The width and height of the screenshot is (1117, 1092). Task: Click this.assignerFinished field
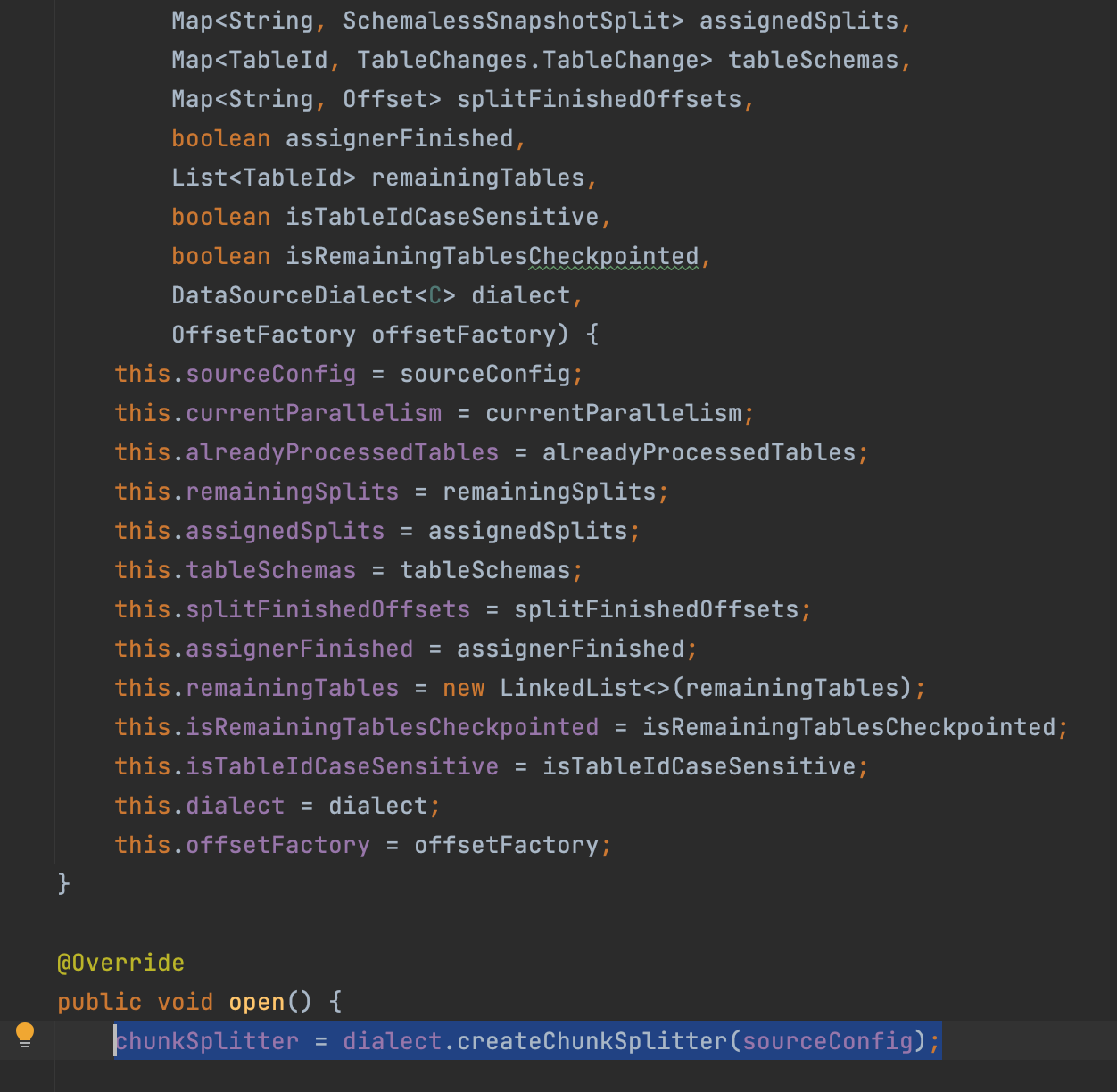click(264, 649)
